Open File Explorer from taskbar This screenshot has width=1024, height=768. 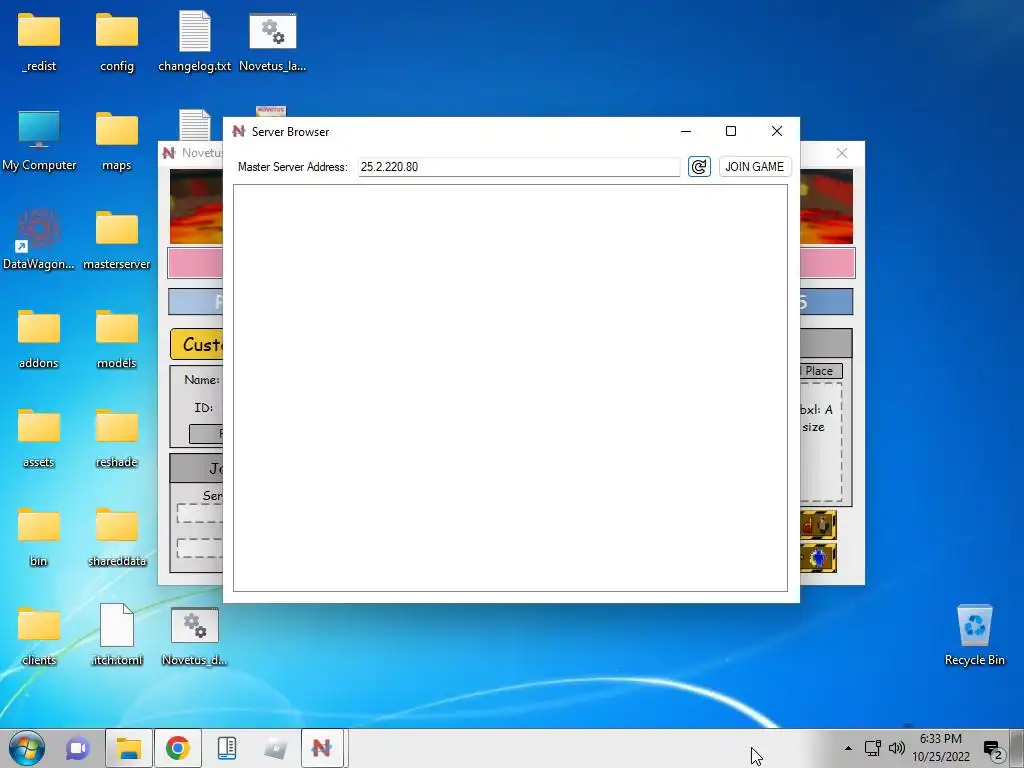(129, 748)
